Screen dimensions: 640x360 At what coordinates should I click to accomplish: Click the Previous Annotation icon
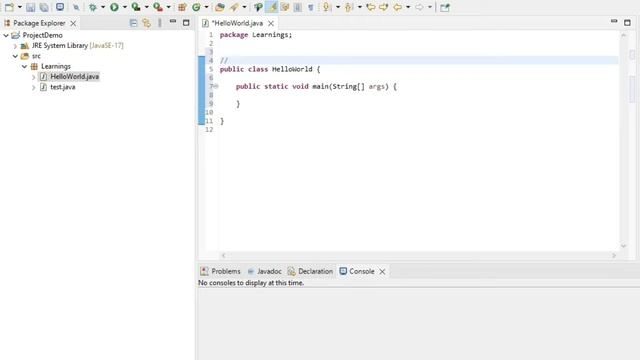[x=349, y=7]
